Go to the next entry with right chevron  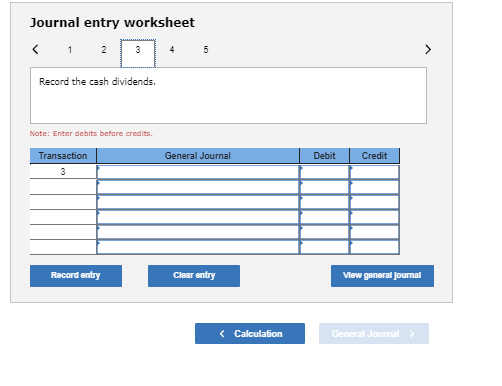pyautogui.click(x=428, y=49)
